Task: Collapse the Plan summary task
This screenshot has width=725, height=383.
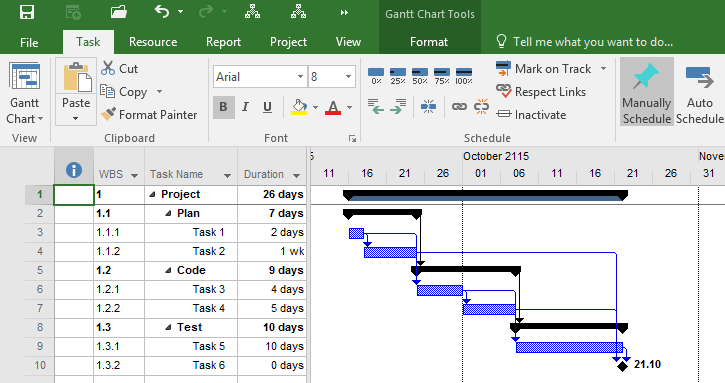Action: click(168, 214)
